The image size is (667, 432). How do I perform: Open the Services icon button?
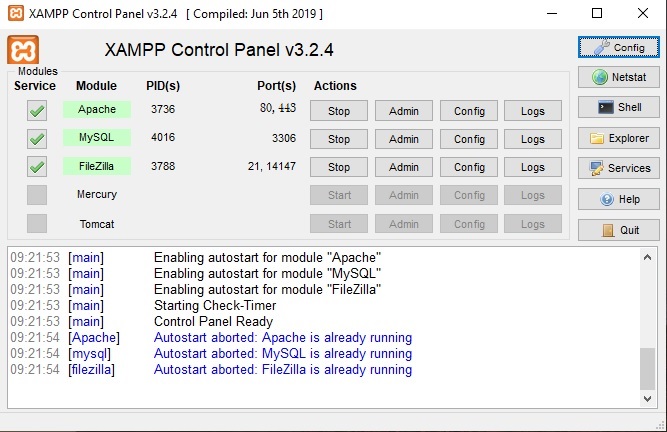click(596, 168)
